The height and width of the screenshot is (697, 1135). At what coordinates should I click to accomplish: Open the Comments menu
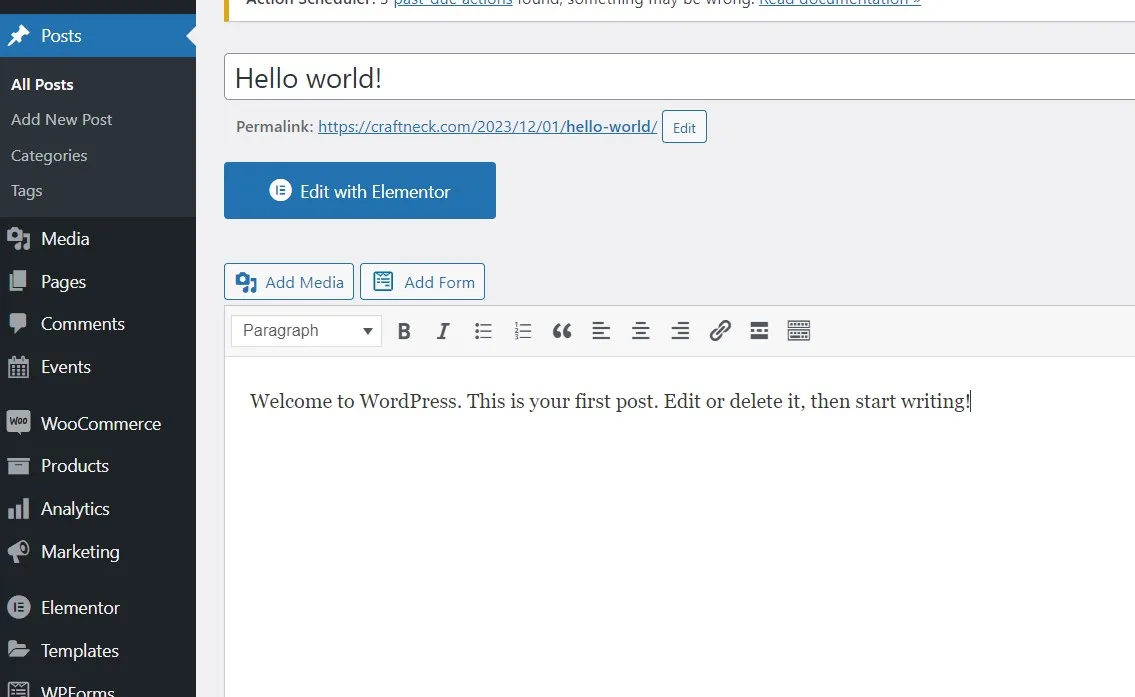point(98,324)
